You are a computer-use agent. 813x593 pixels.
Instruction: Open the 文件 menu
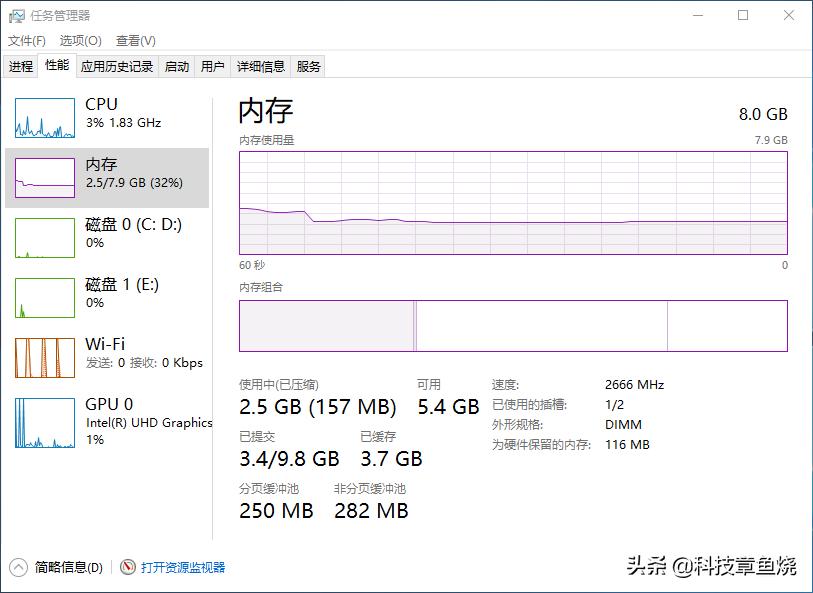(x=25, y=40)
